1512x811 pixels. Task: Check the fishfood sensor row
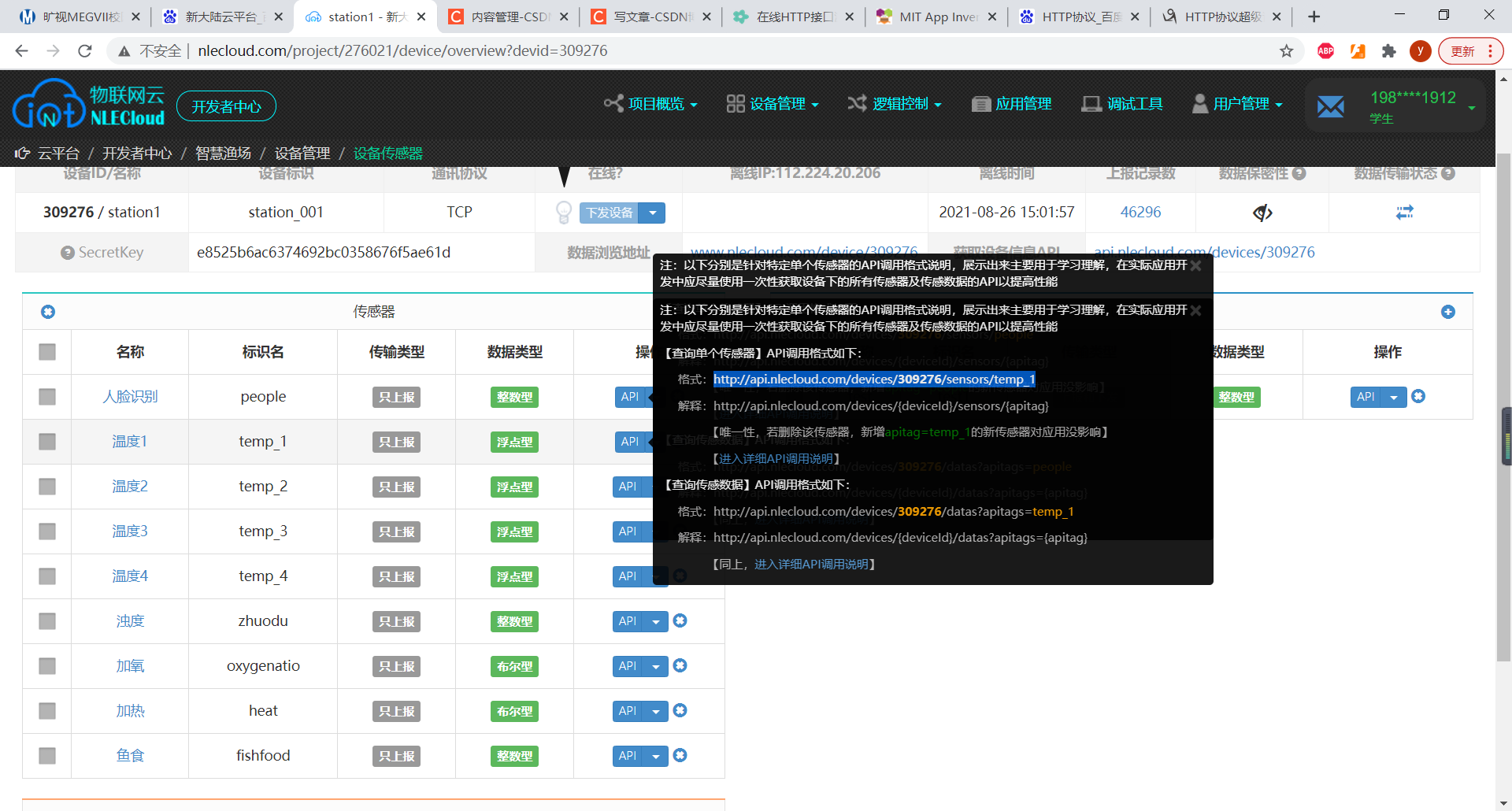(47, 756)
